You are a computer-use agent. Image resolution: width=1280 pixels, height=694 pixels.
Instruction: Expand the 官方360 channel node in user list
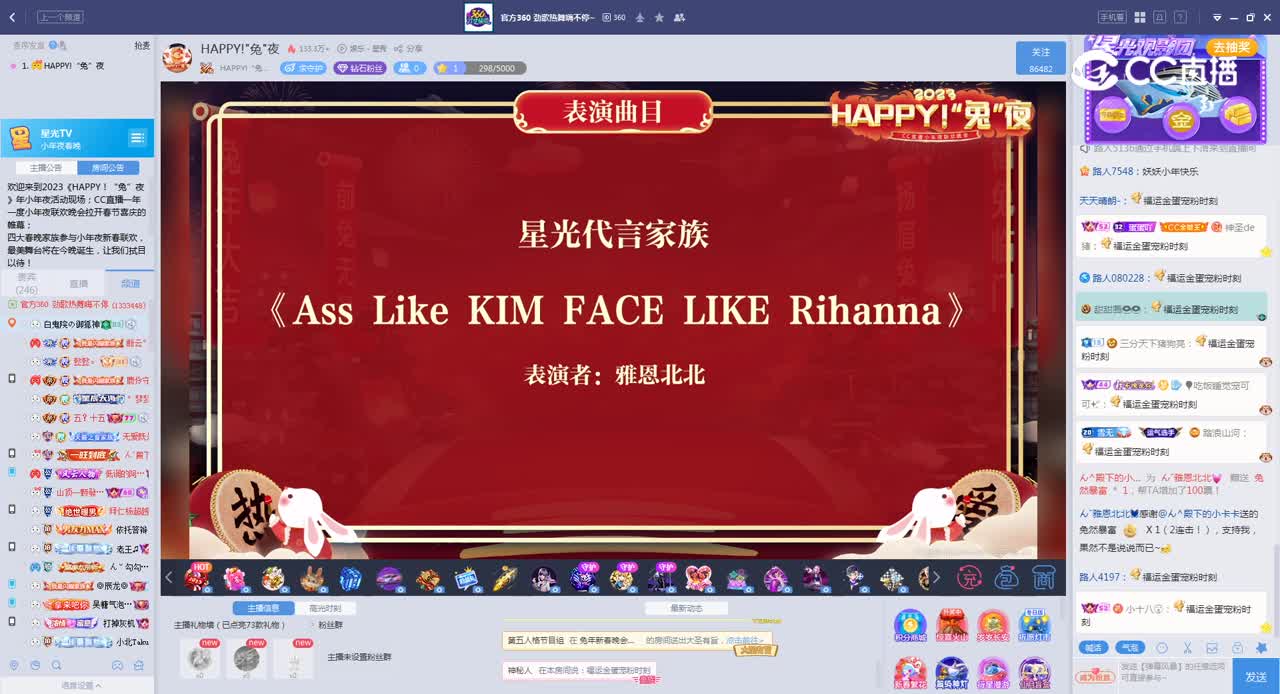coord(12,305)
